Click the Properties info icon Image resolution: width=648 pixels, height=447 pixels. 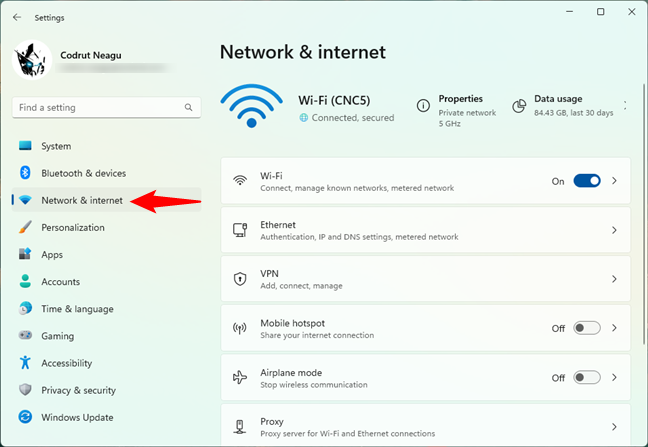[424, 105]
